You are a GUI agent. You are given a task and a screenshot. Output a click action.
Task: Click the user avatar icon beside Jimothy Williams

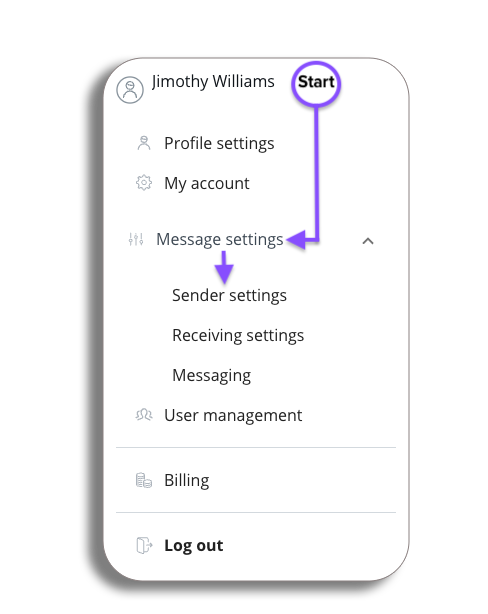(130, 90)
